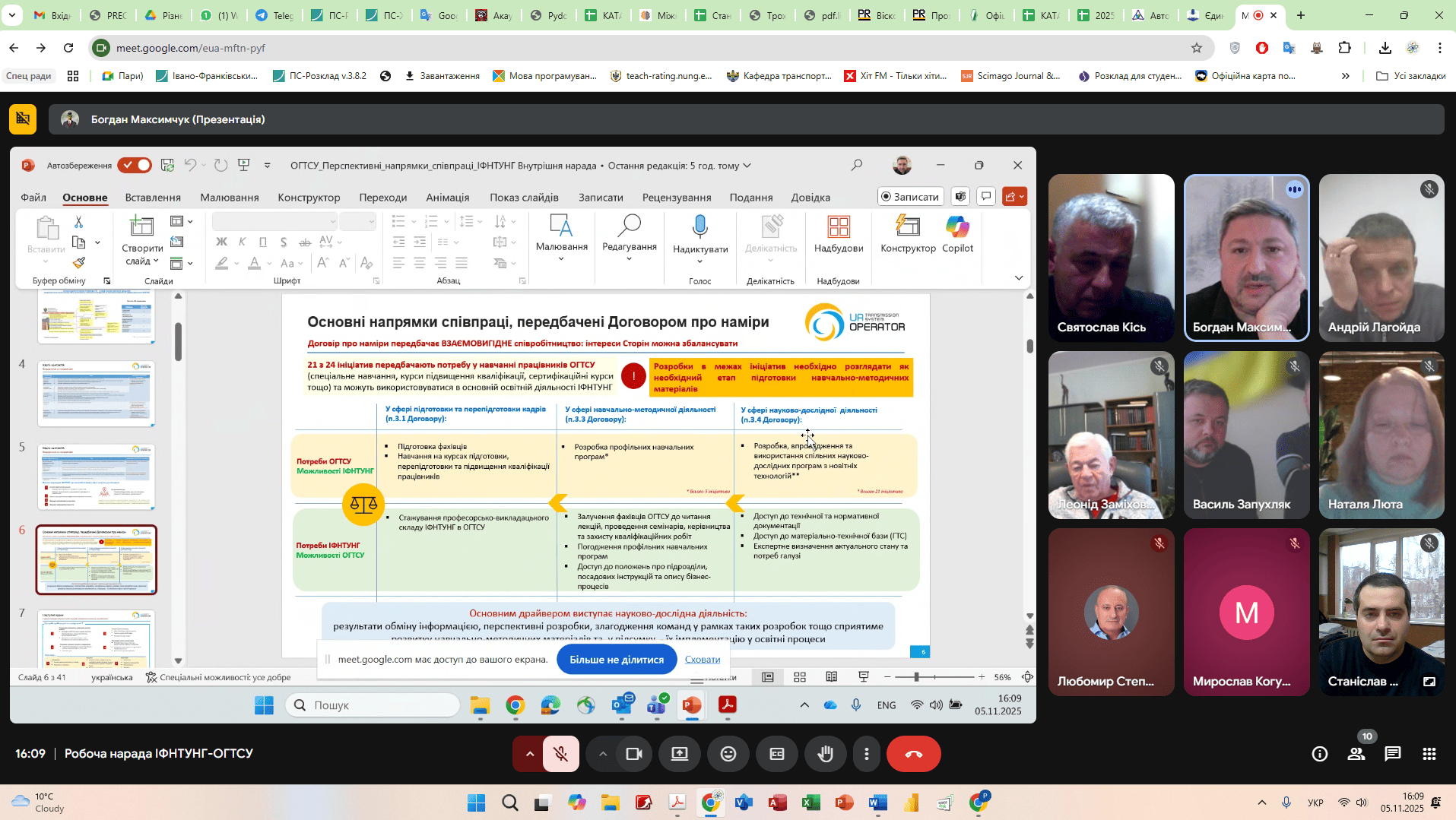Open the meeting details info icon
Viewport: 1456px width, 820px height.
click(x=1319, y=754)
